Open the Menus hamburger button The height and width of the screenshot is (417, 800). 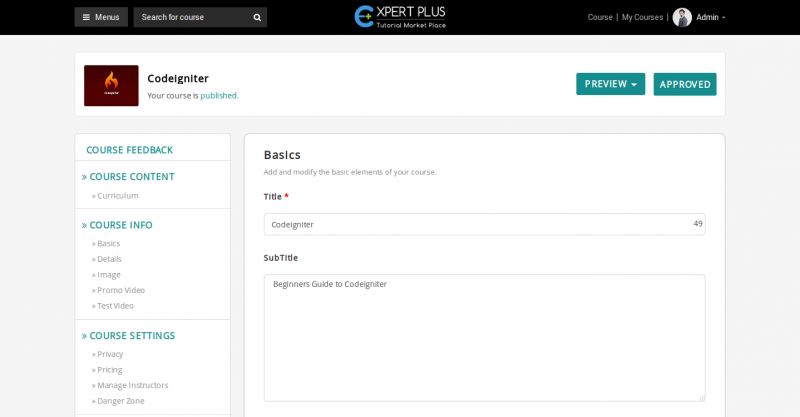101,17
